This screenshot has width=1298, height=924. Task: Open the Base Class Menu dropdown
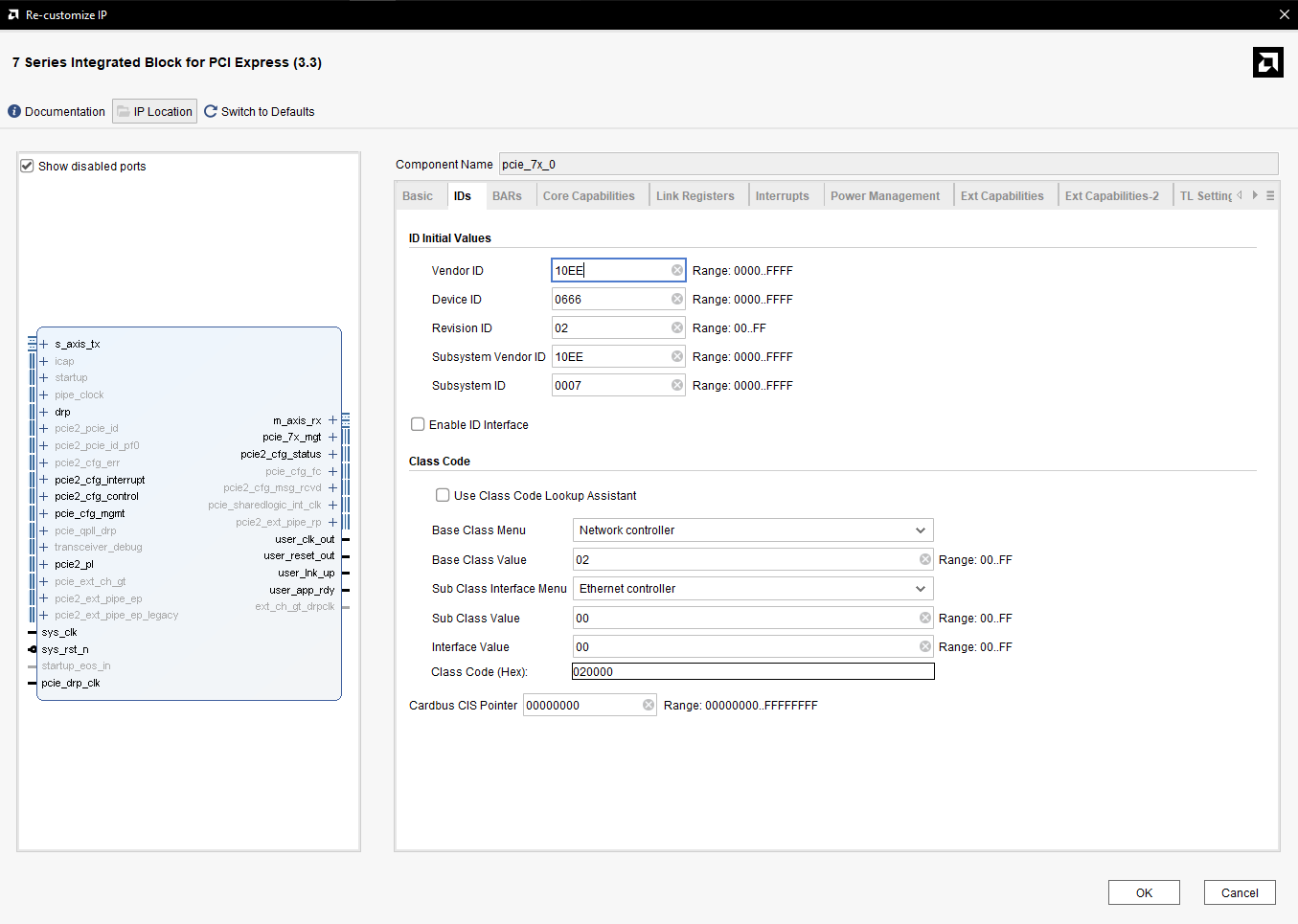pyautogui.click(x=920, y=530)
